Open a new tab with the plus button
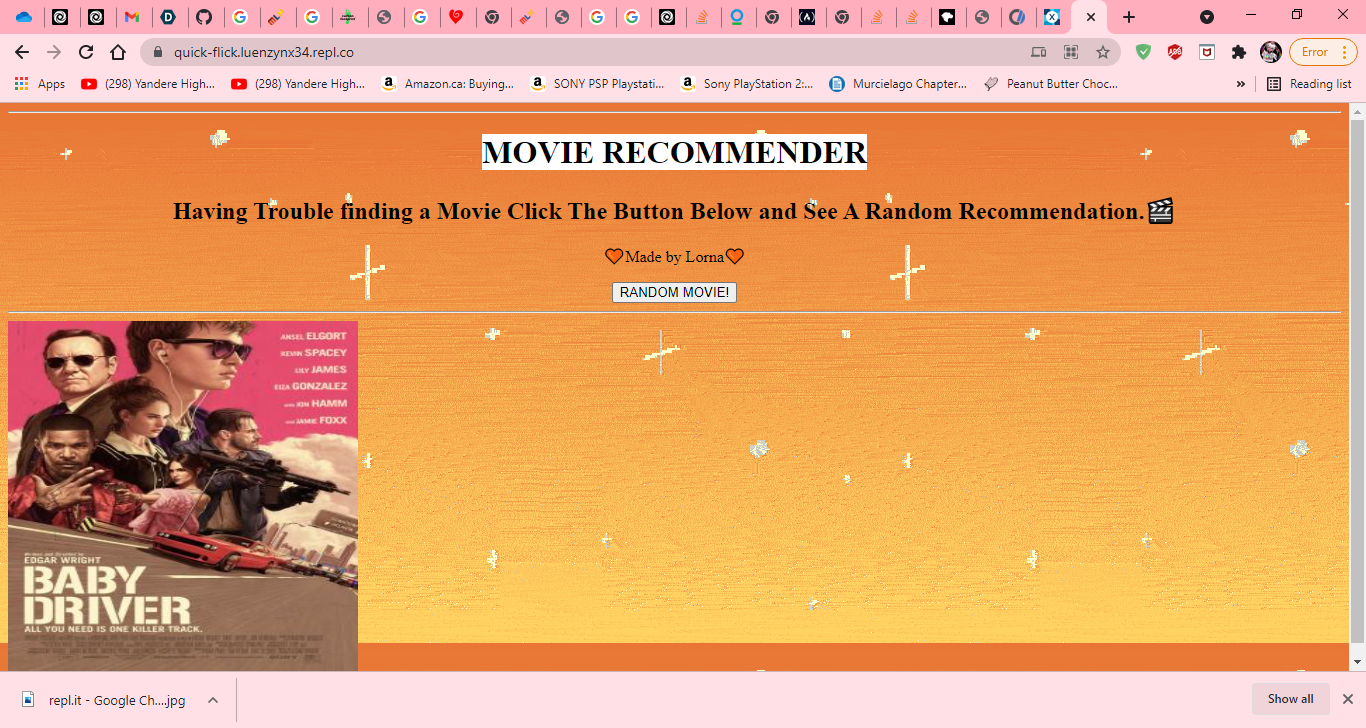This screenshot has height=728, width=1366. coord(1129,17)
